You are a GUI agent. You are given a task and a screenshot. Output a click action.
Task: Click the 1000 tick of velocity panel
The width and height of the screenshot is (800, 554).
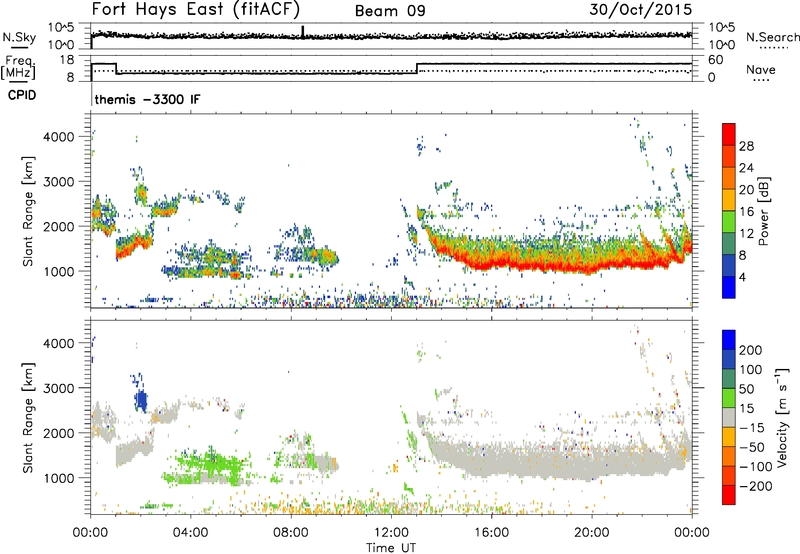[58, 478]
